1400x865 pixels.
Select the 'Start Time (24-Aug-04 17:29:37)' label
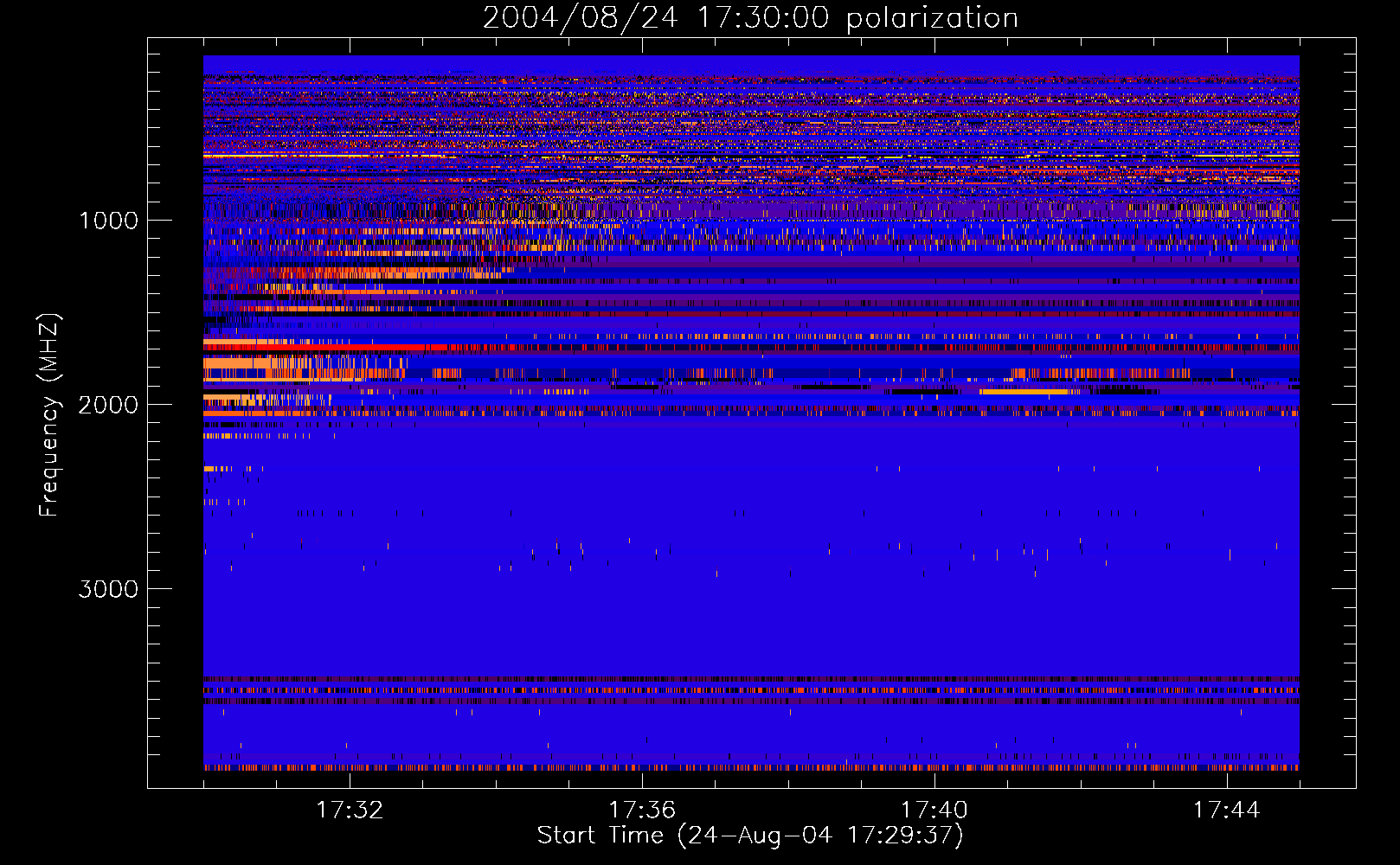(750, 836)
